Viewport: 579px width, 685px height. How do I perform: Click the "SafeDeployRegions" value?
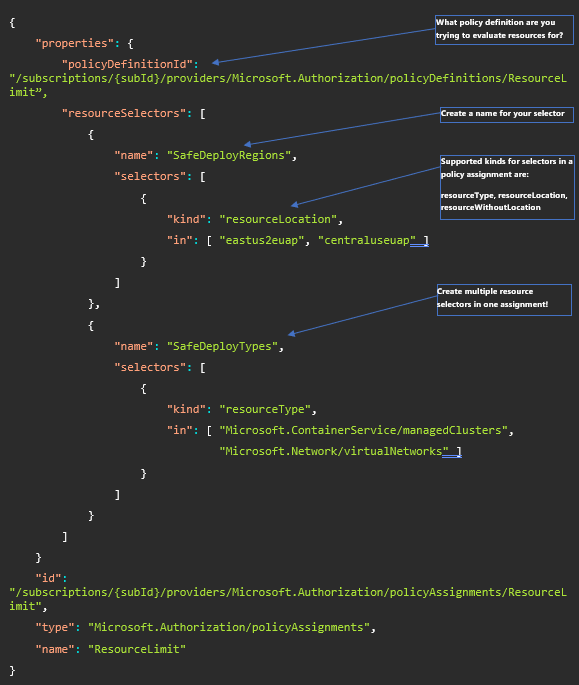[229, 156]
